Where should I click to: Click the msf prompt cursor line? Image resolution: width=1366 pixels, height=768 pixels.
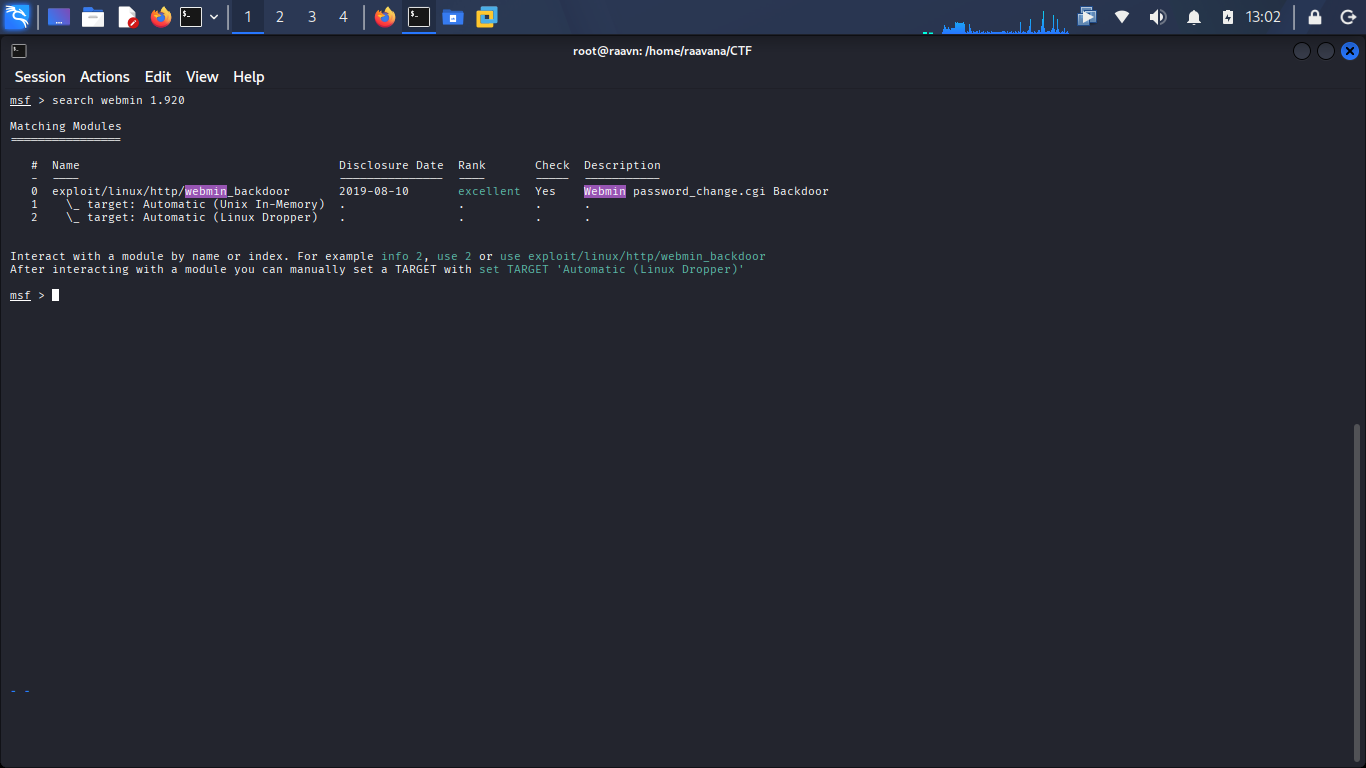(x=34, y=295)
